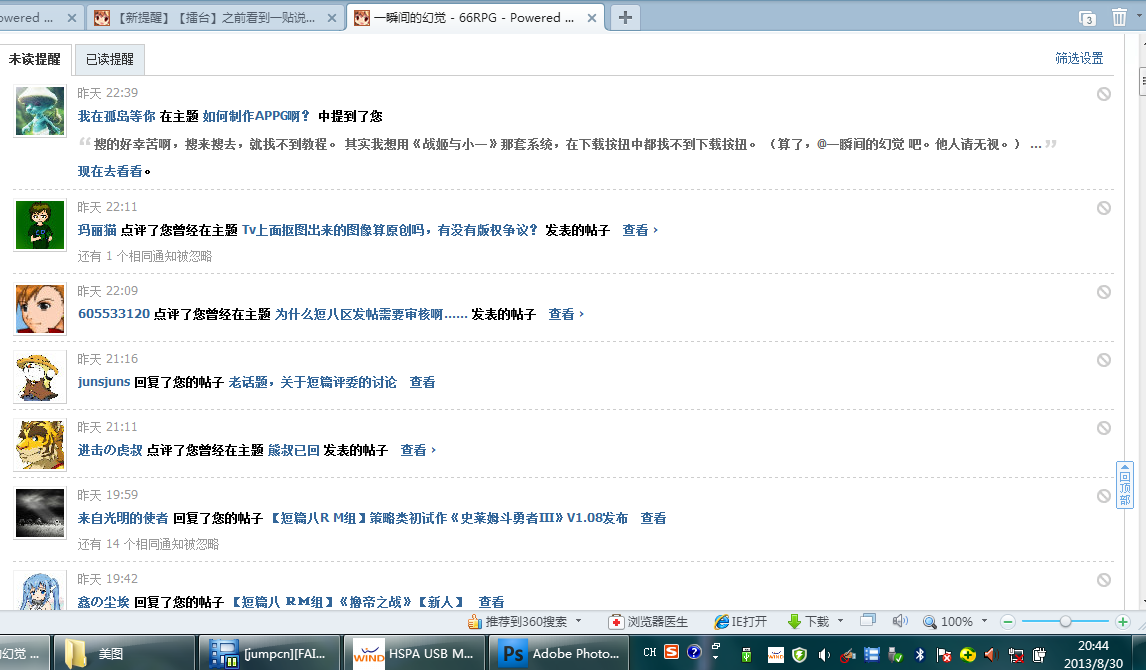Open 浏览器医生 browser doctor
1146x670 pixels.
(x=648, y=622)
